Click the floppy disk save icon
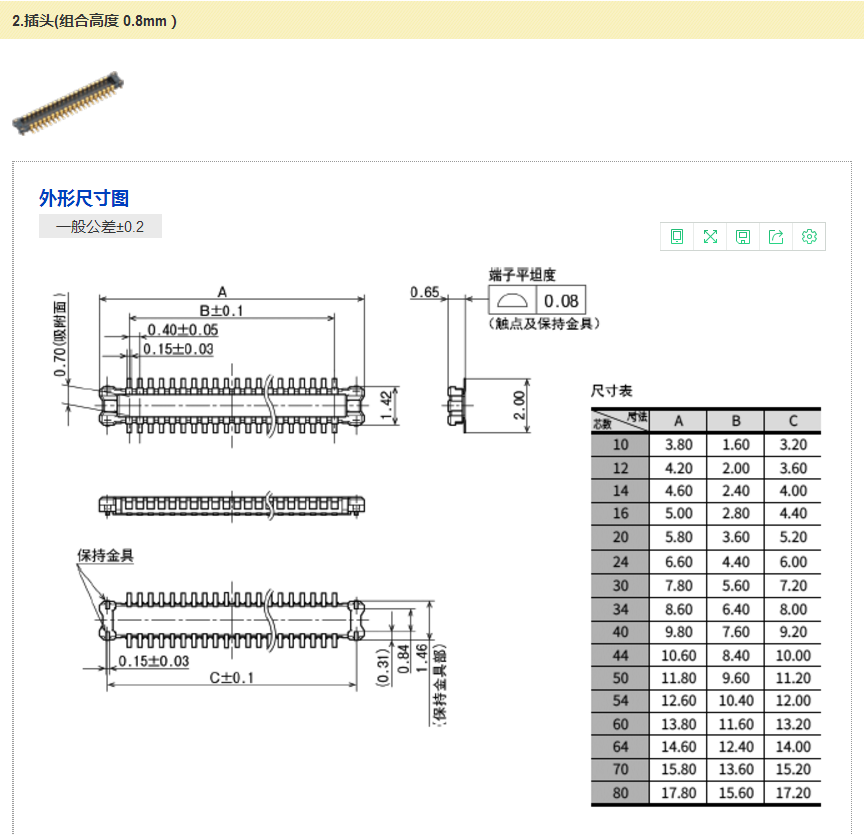This screenshot has height=835, width=868. (743, 237)
